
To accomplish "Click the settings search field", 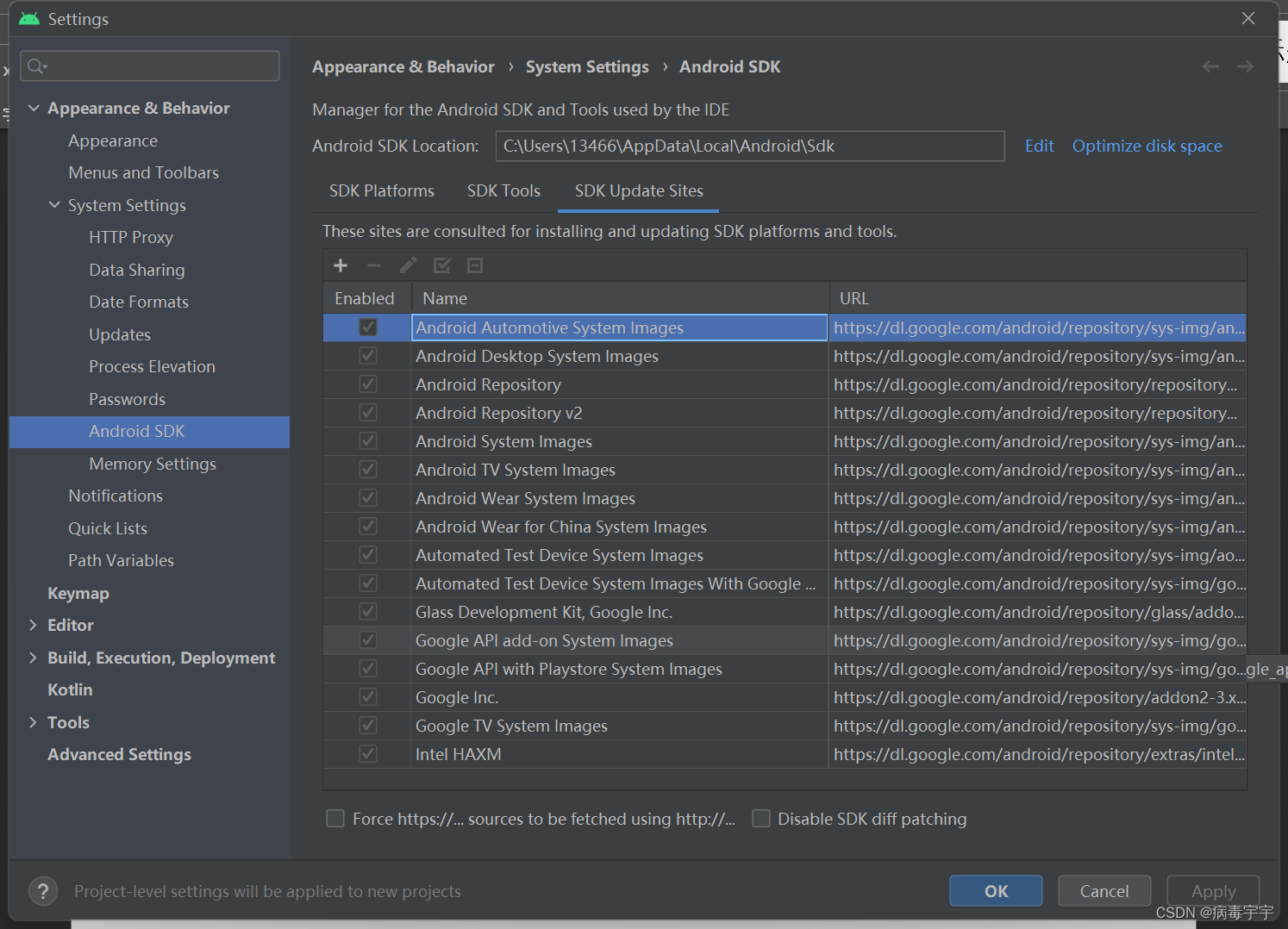I will coord(150,66).
